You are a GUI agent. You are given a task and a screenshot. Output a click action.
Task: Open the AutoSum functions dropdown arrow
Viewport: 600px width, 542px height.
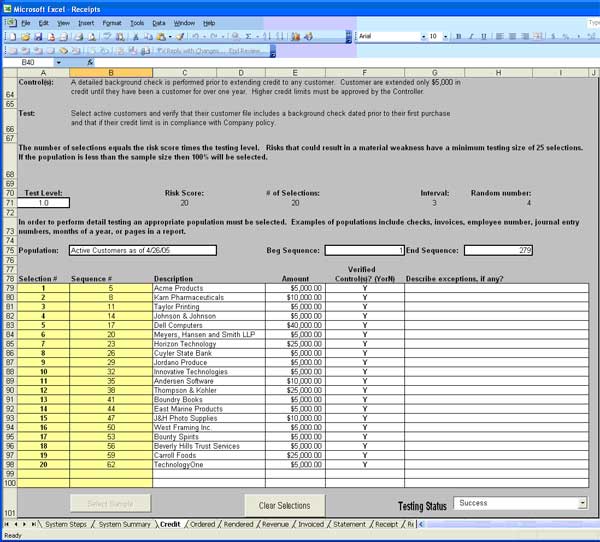[x=257, y=37]
